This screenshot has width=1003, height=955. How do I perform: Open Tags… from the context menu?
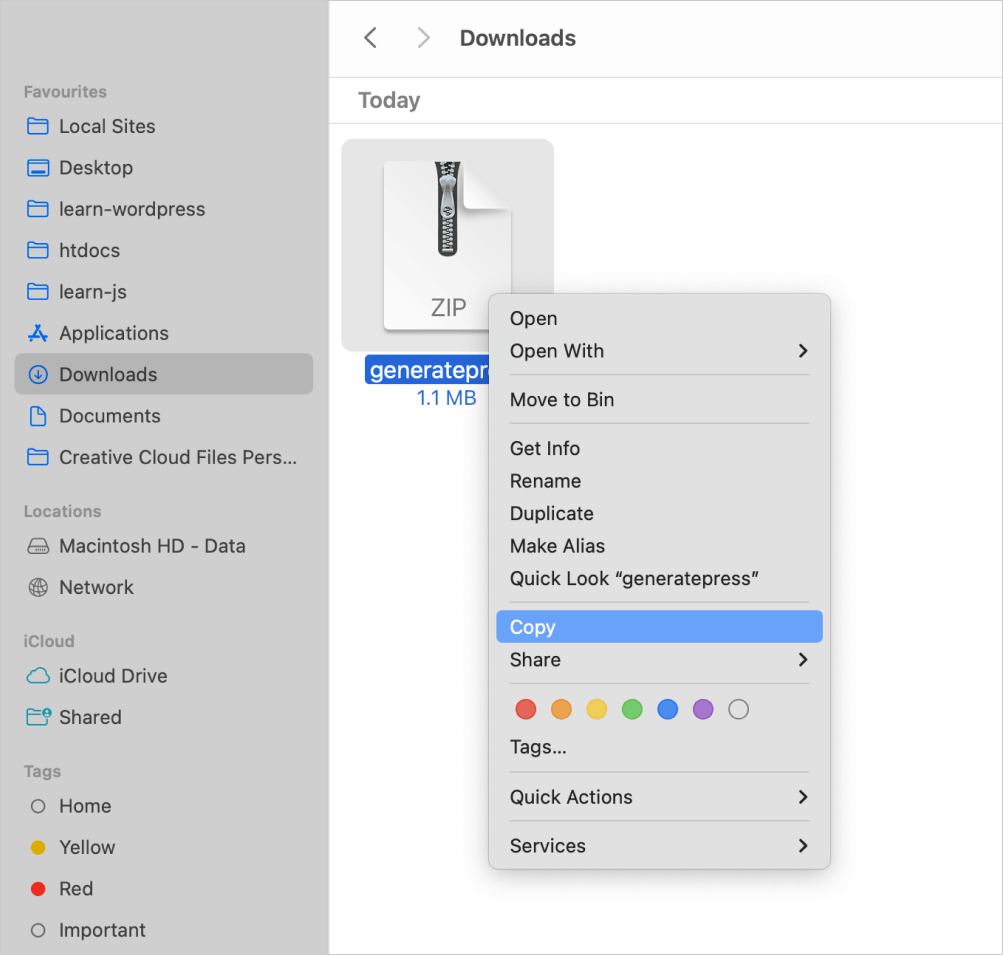point(659,747)
